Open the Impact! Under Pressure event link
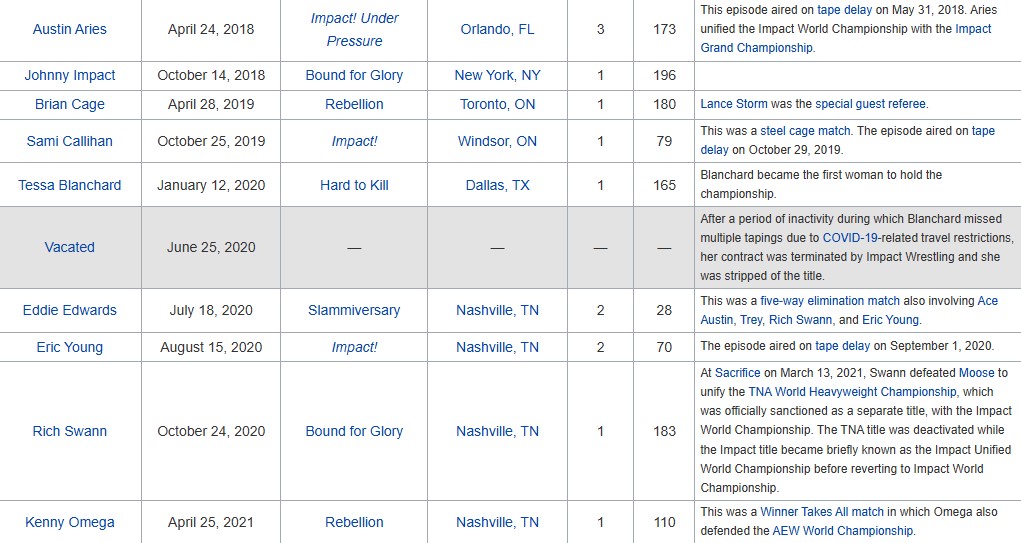Screen dimensions: 1021x543 (354, 29)
